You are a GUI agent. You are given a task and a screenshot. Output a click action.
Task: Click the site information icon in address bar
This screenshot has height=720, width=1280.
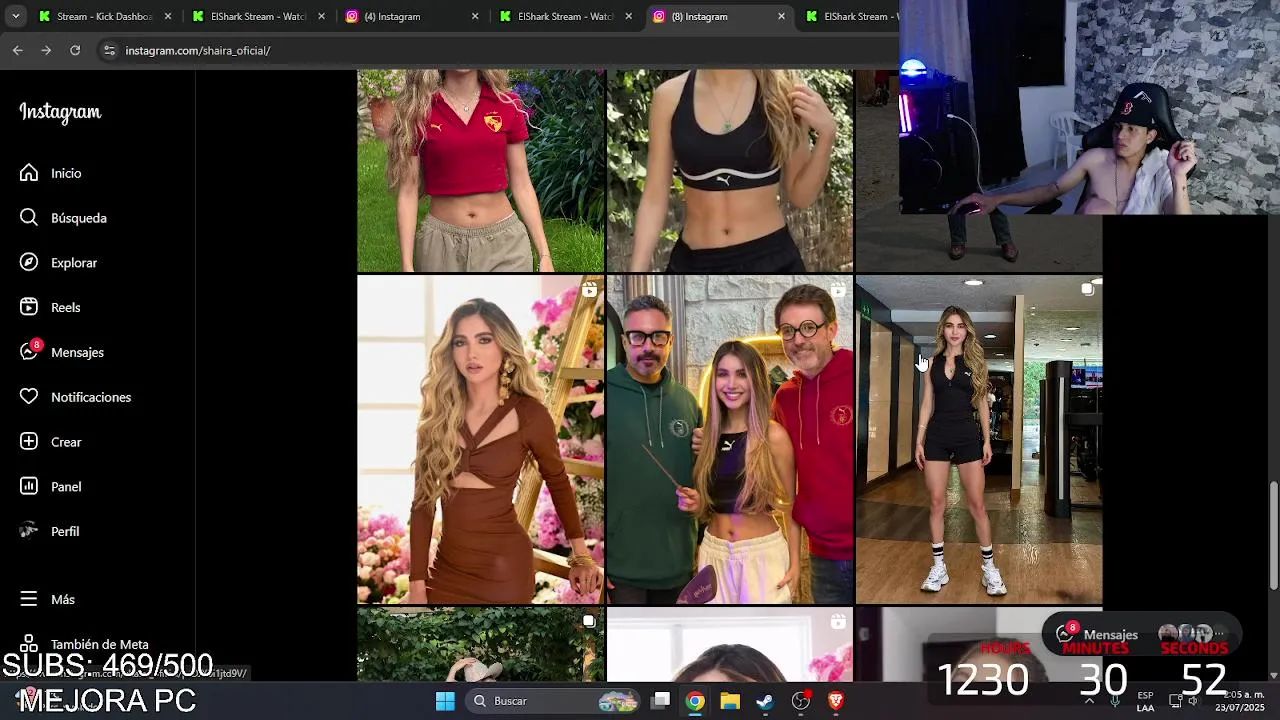109,50
